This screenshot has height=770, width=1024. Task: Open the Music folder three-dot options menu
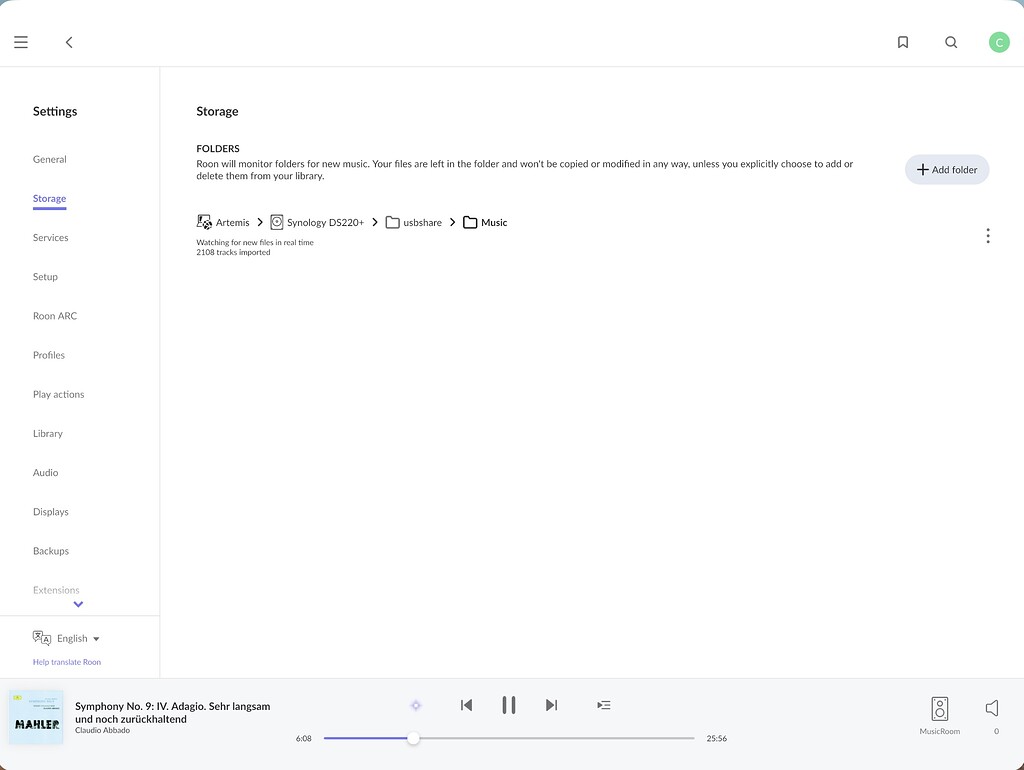[987, 236]
